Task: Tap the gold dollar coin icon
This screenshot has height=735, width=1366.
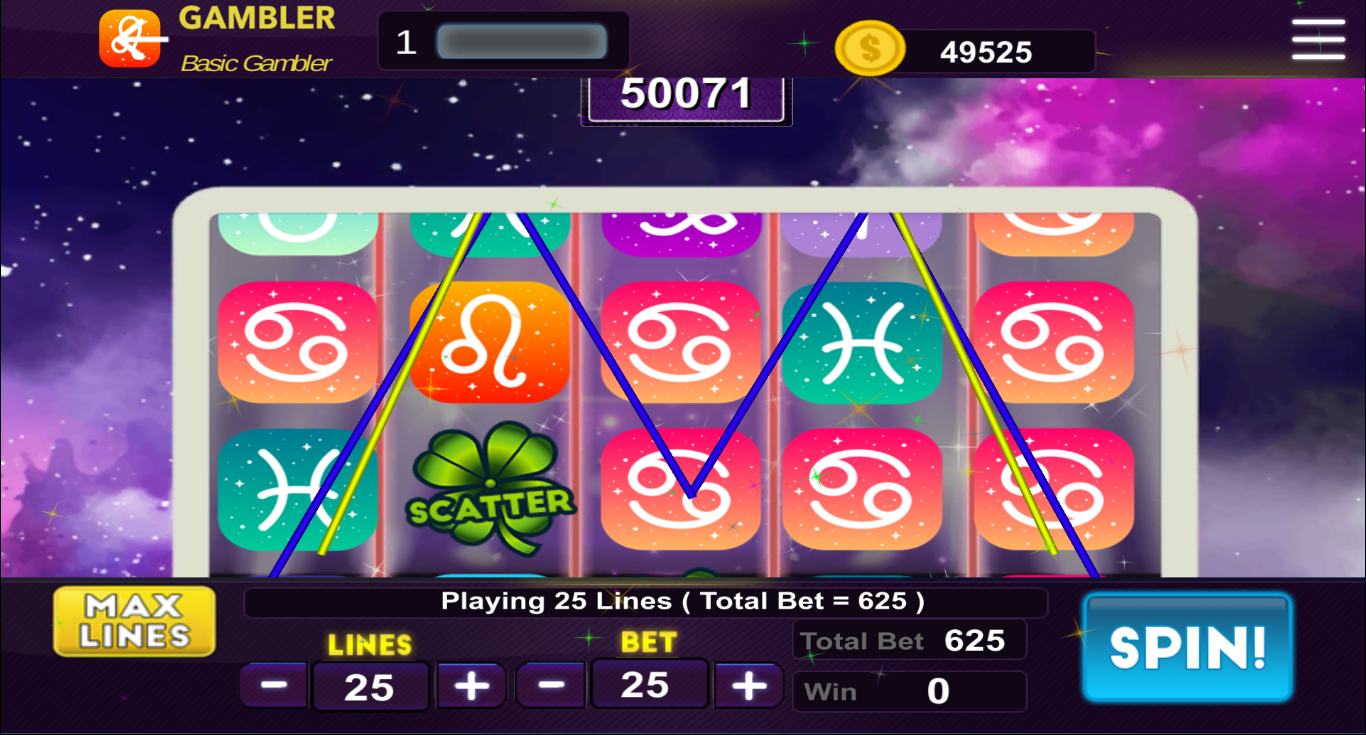Action: click(870, 49)
